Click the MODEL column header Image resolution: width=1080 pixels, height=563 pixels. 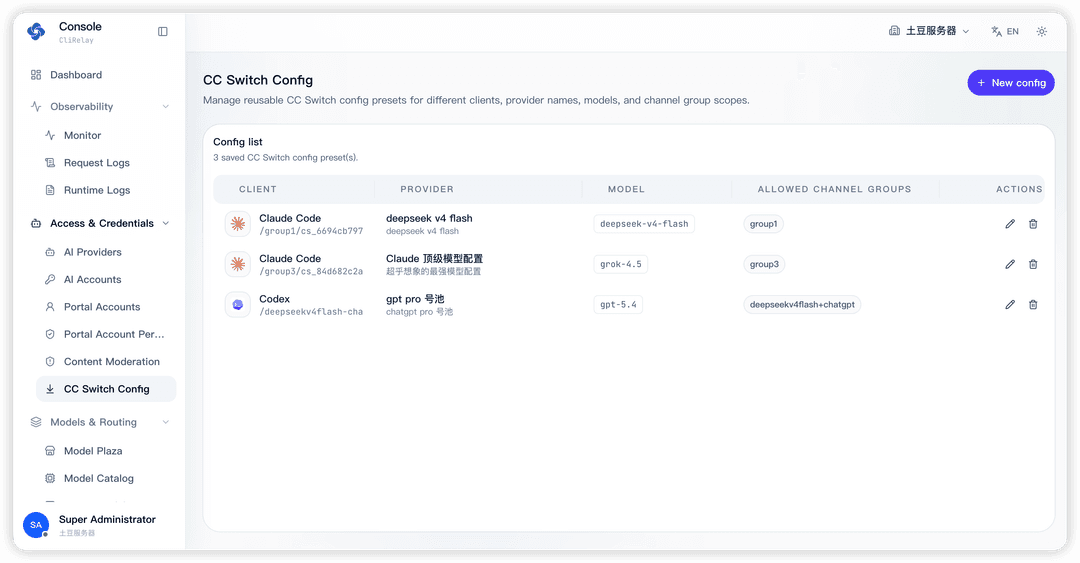tap(626, 189)
